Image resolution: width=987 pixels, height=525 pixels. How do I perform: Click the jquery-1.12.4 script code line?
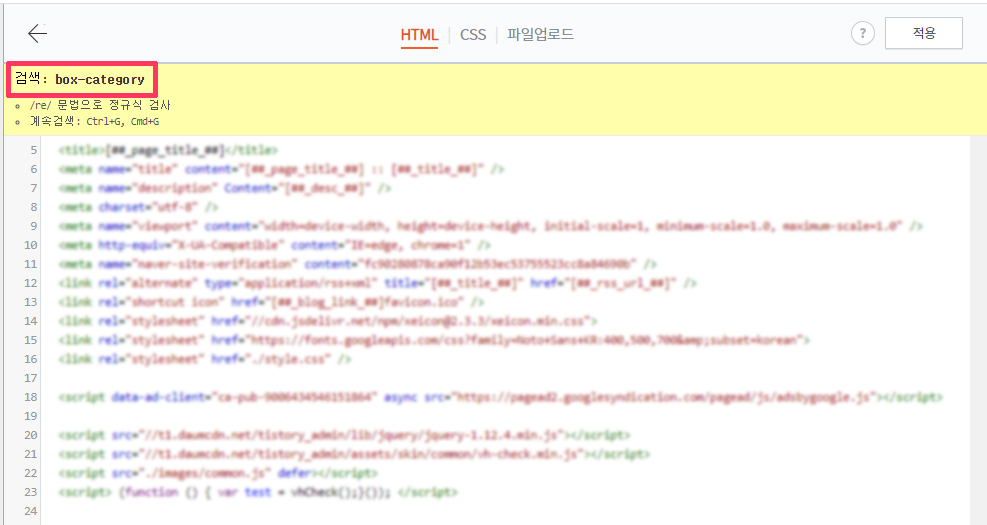[344, 435]
